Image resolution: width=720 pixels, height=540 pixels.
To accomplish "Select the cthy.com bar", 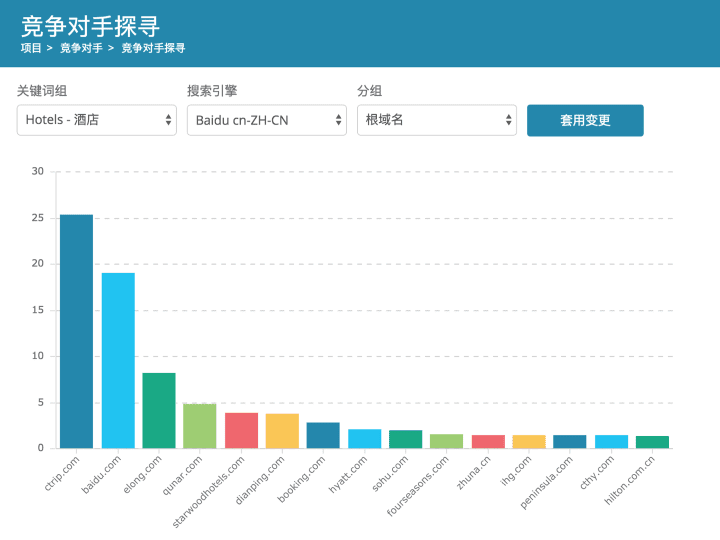I will [x=612, y=442].
